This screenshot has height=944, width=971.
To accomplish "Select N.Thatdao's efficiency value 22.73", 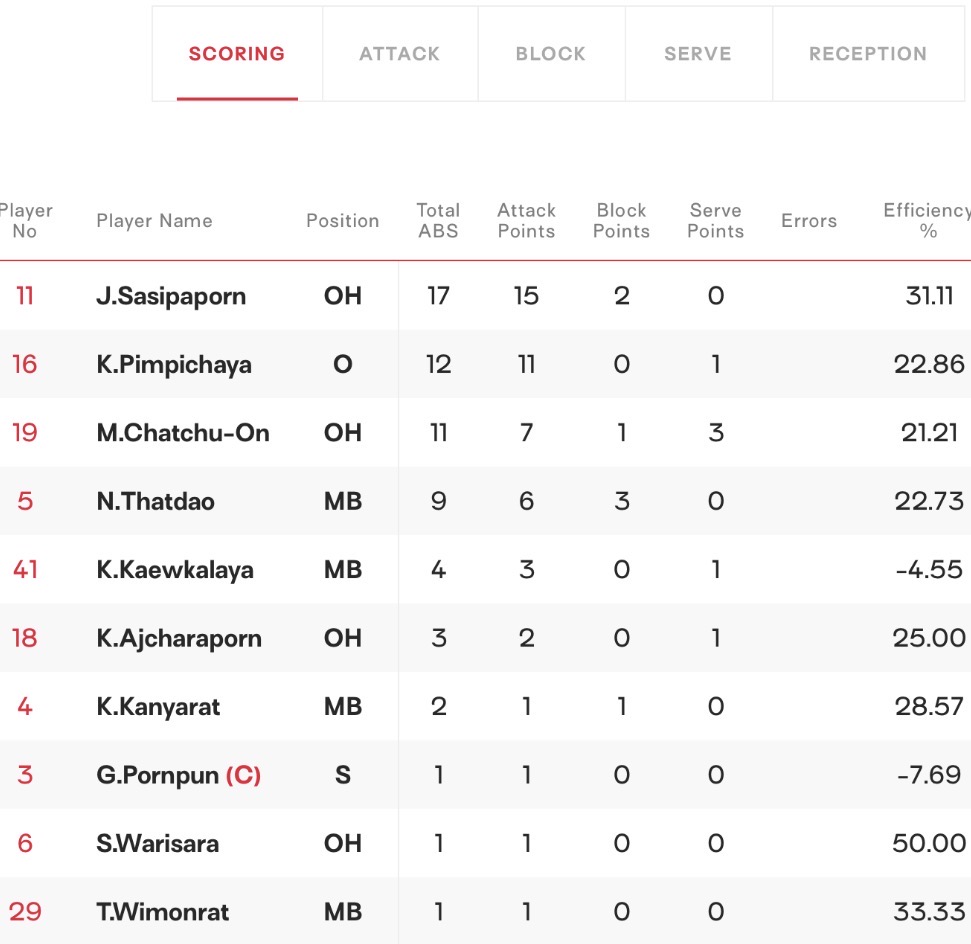I will 929,501.
